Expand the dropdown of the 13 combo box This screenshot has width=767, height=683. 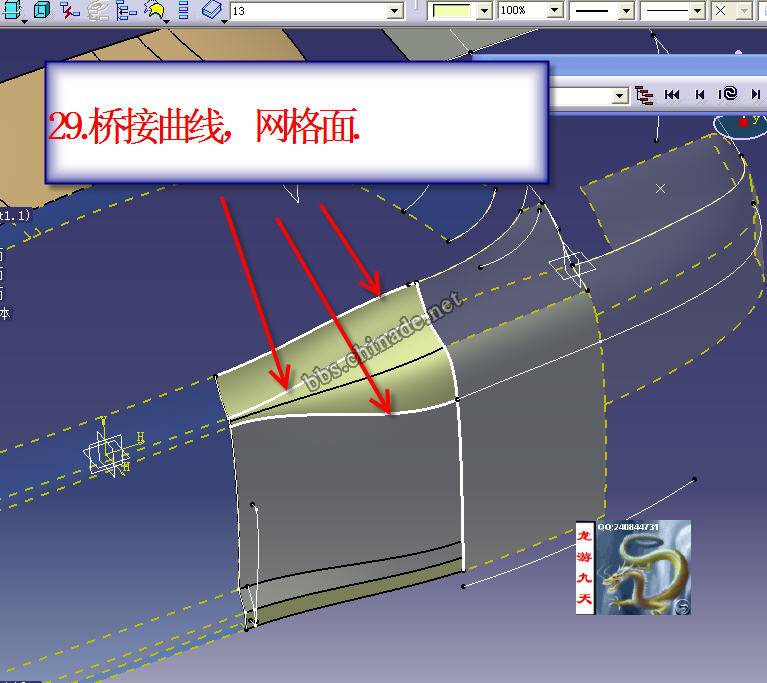pos(395,11)
